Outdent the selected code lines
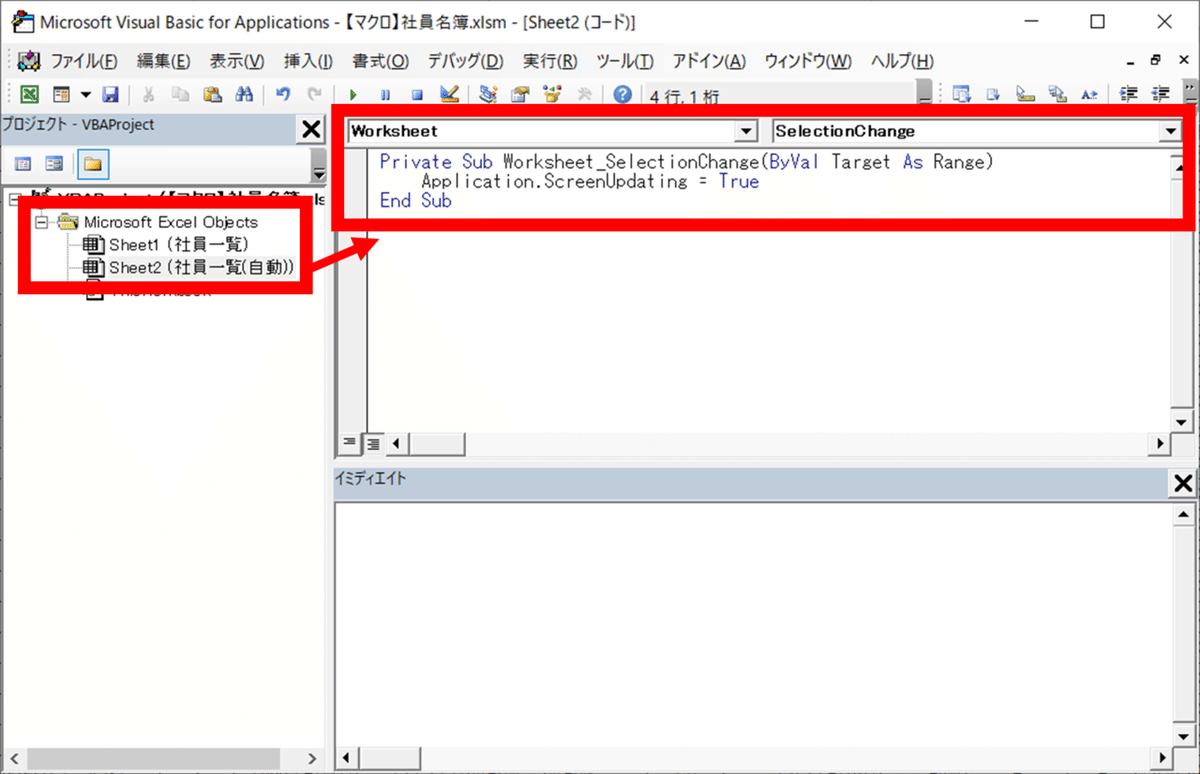The image size is (1200, 774). (x=1161, y=95)
